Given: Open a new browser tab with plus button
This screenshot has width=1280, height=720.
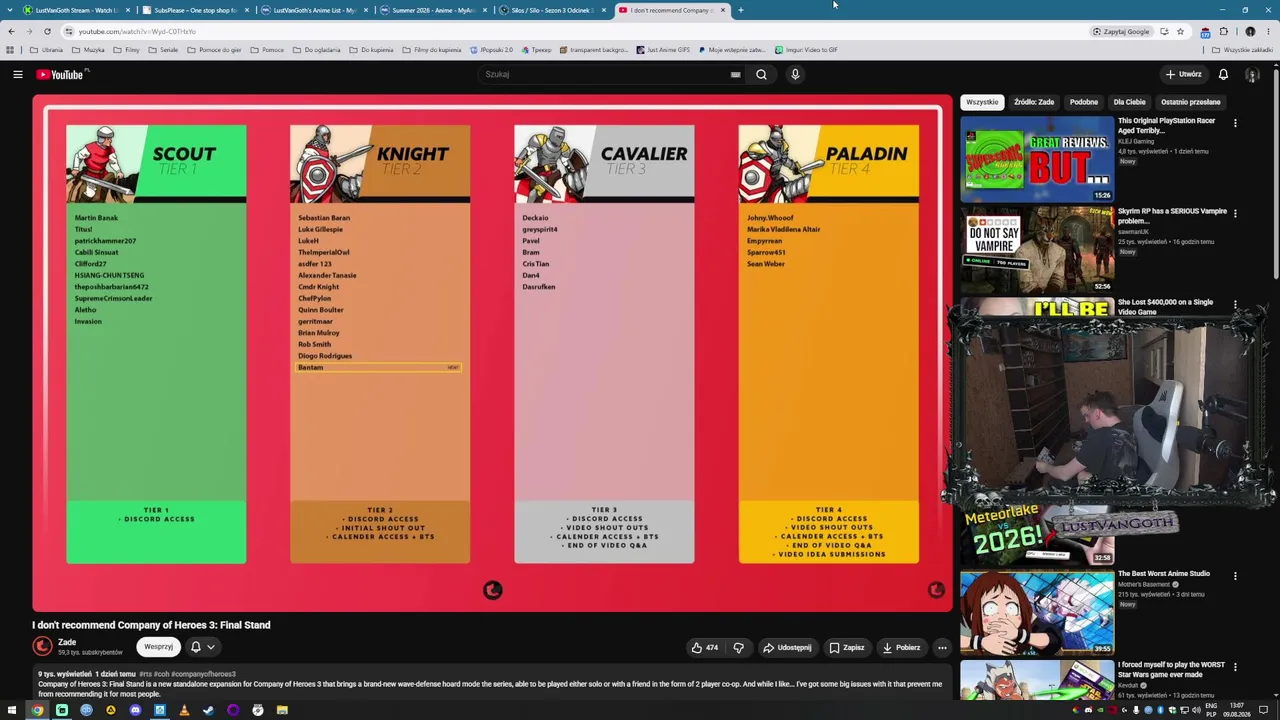Looking at the screenshot, I should pyautogui.click(x=741, y=10).
